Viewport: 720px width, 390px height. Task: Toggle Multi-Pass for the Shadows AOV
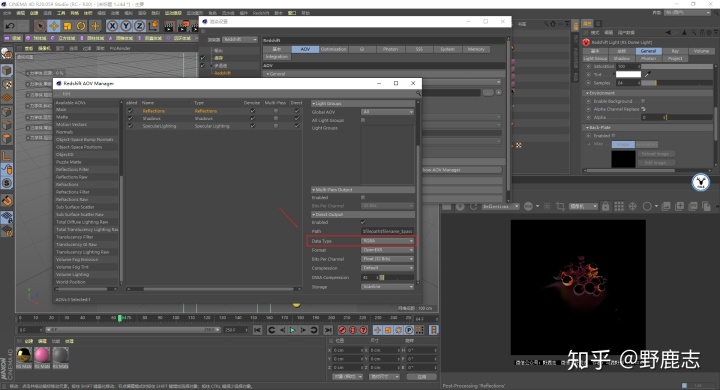coord(276,118)
